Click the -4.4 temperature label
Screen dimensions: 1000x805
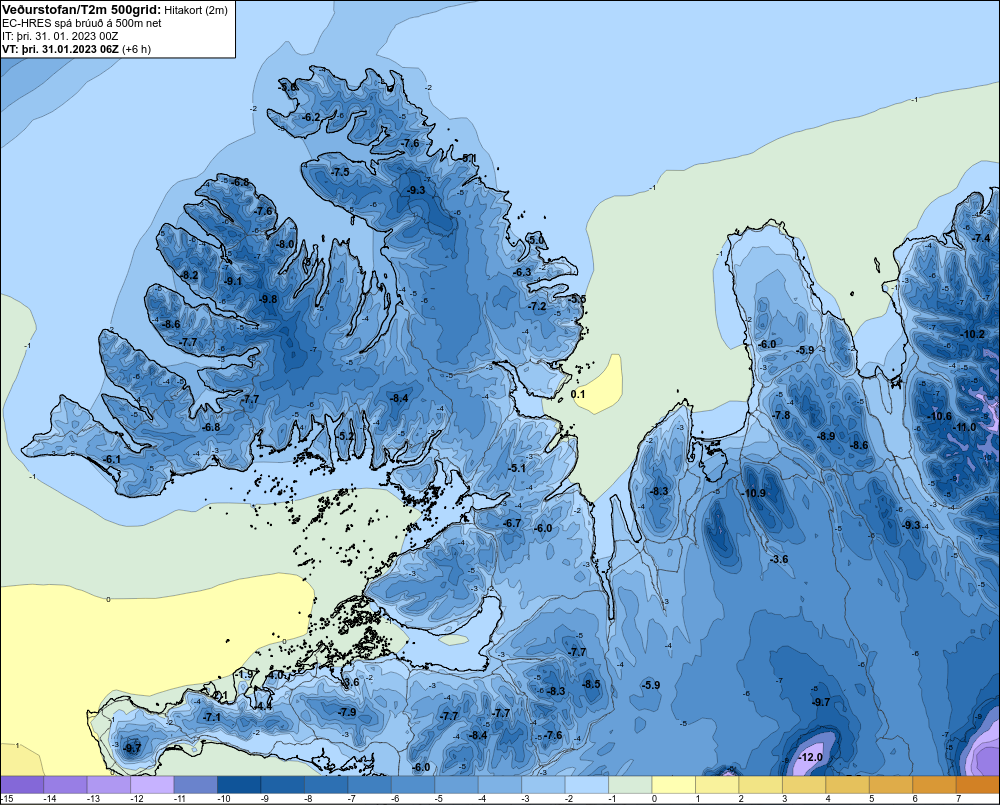coord(263,705)
